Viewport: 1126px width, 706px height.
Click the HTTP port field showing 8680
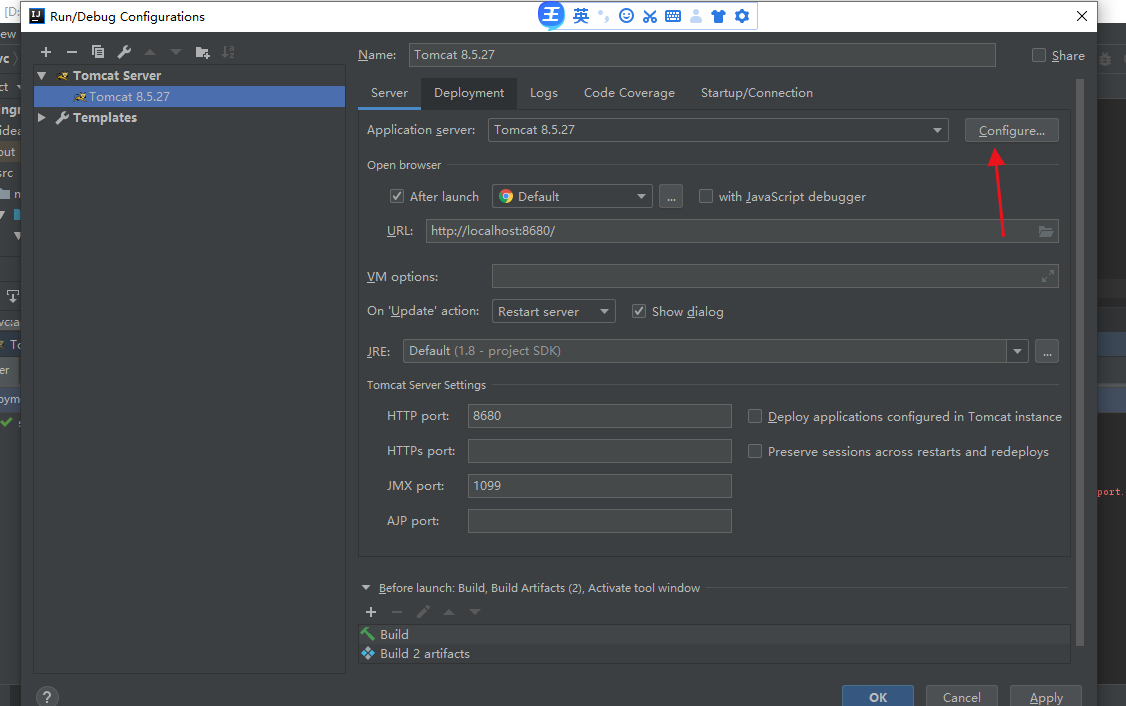click(600, 416)
